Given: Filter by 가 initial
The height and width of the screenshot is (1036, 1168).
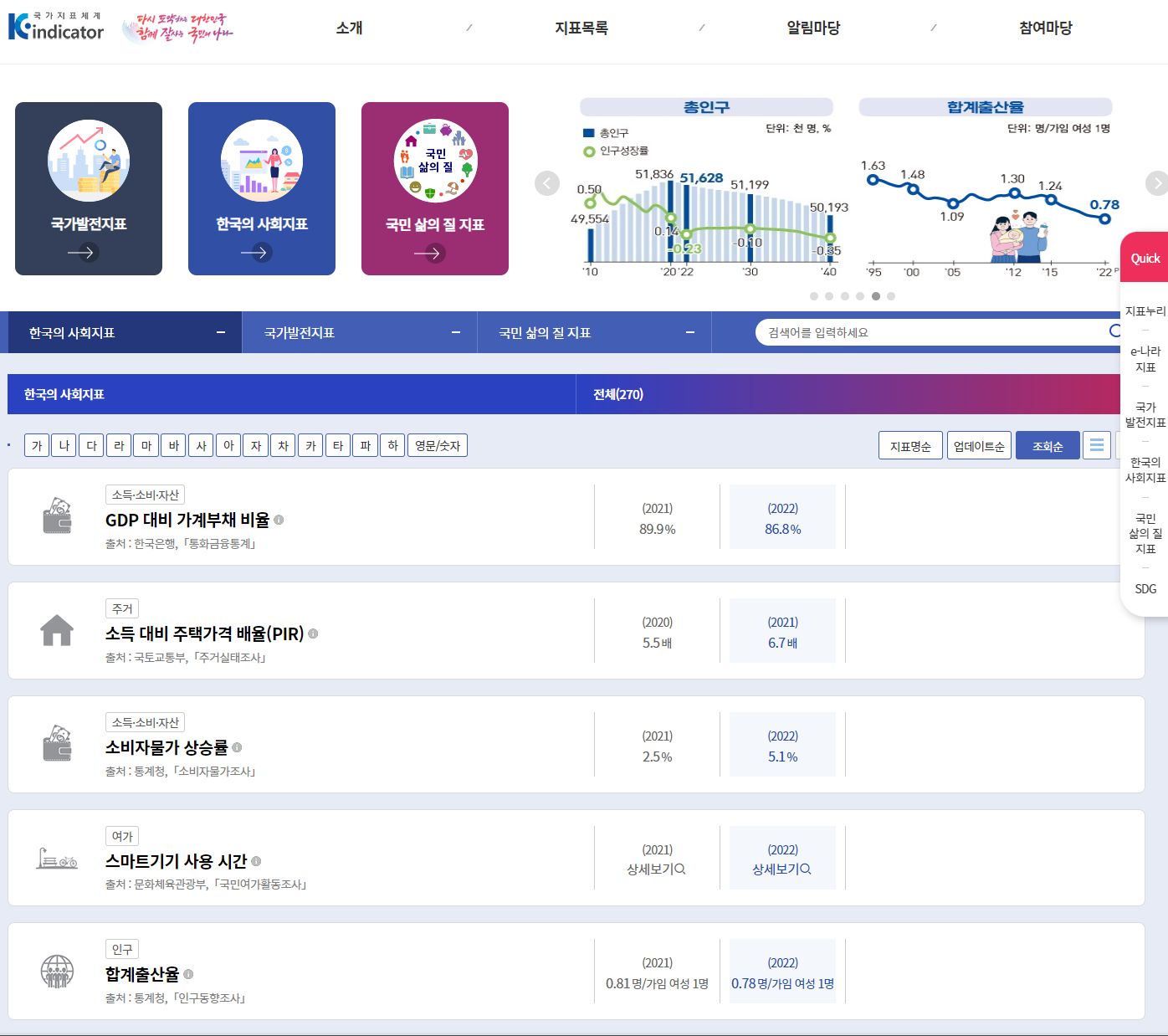Looking at the screenshot, I should tap(37, 445).
